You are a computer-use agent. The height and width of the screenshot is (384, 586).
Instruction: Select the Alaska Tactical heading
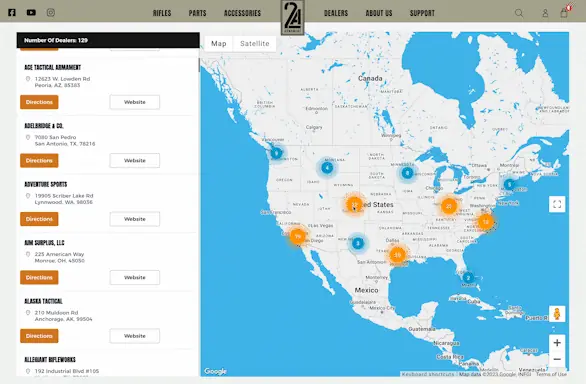[x=43, y=301]
